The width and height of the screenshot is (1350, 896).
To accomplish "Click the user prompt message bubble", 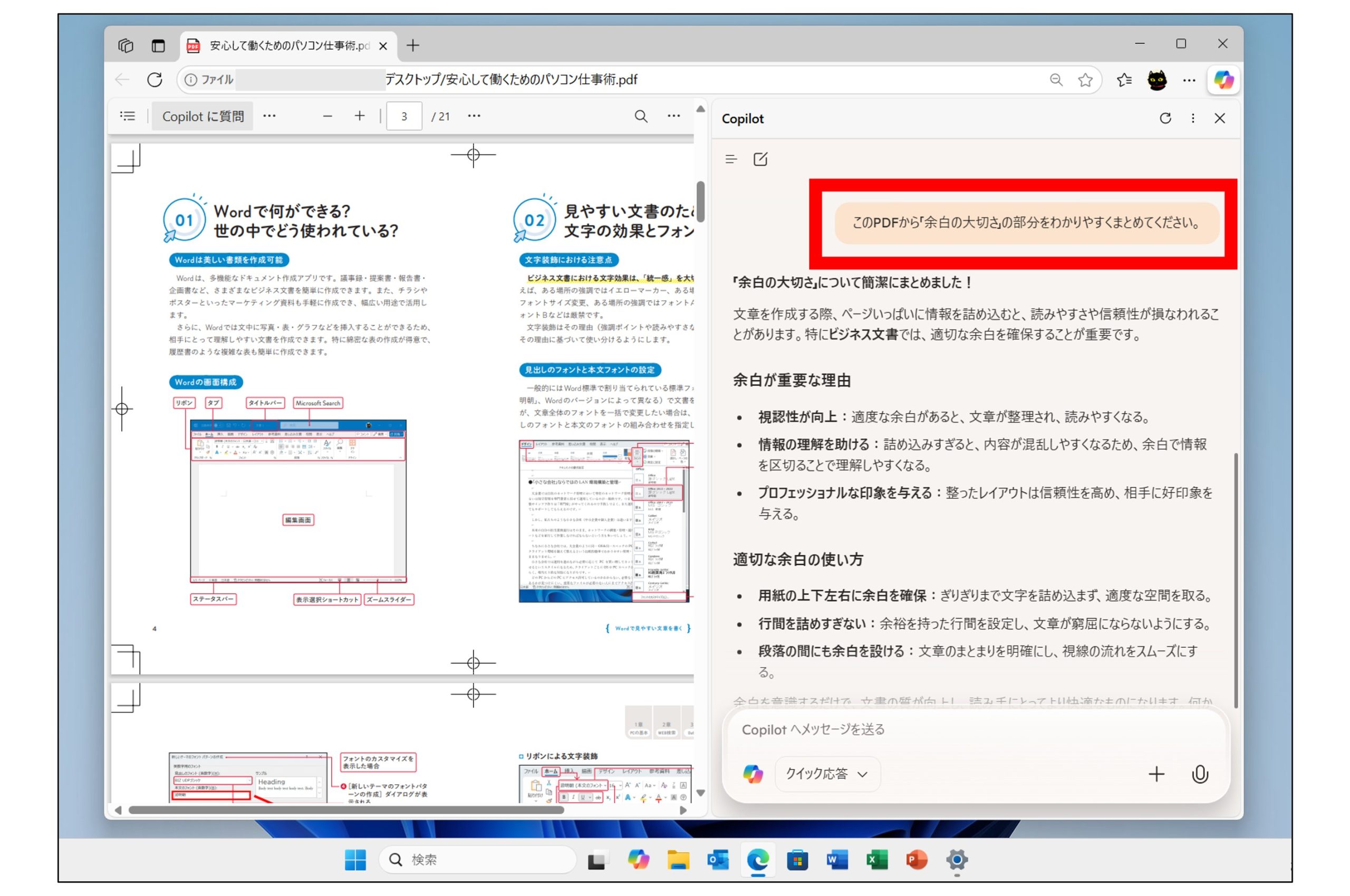I will pos(1027,223).
